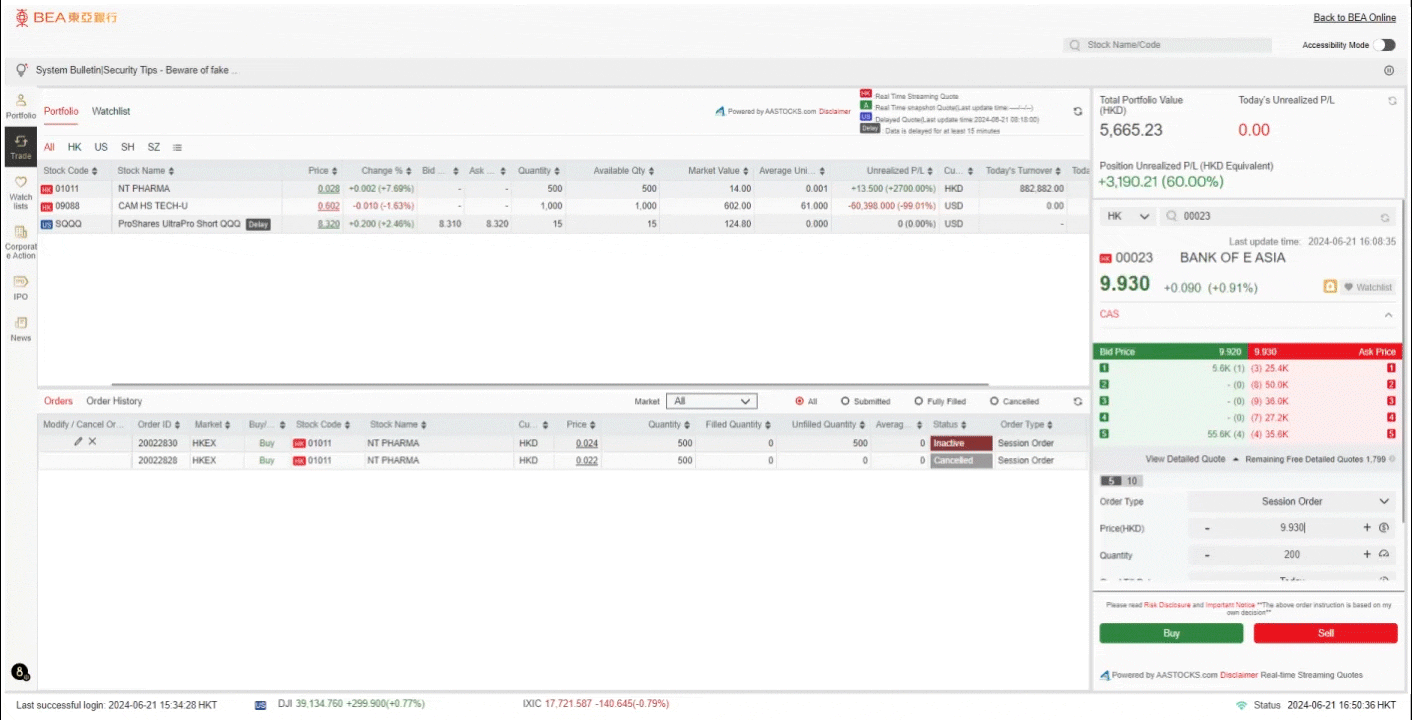Select the Orders tab
This screenshot has height=720, width=1412.
pos(58,401)
